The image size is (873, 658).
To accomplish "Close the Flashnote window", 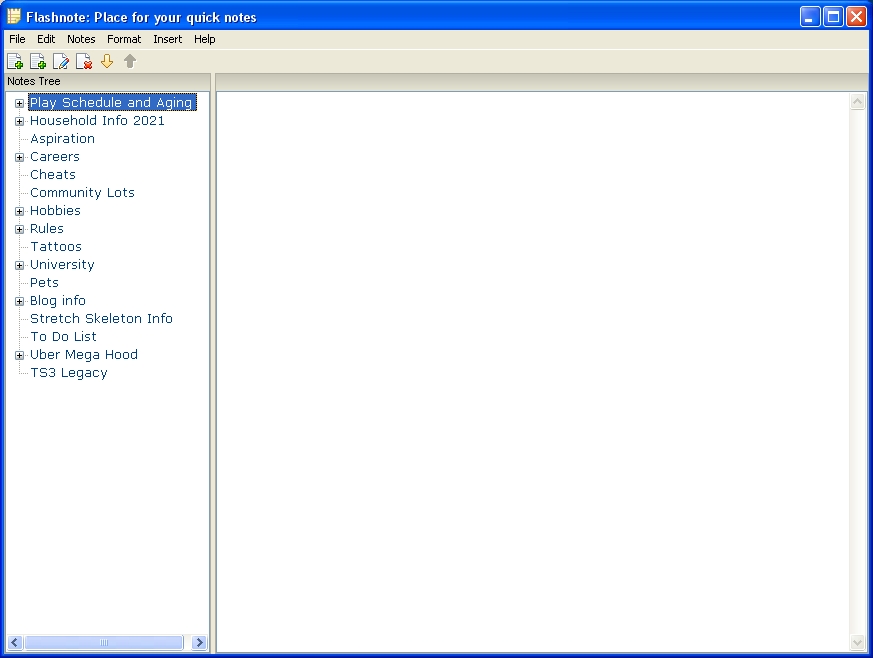I will 856,17.
